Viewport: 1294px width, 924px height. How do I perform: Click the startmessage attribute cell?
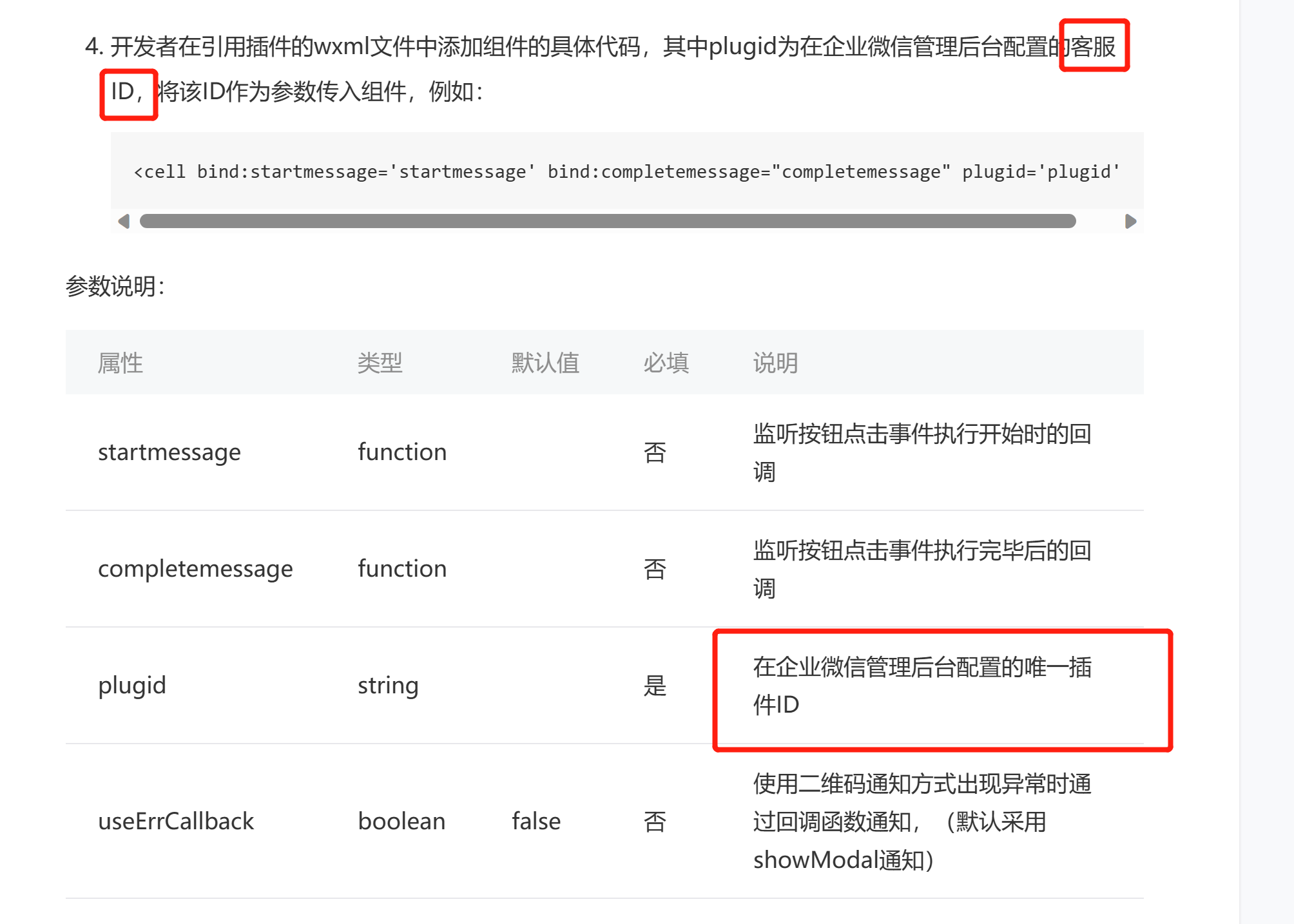coord(169,452)
